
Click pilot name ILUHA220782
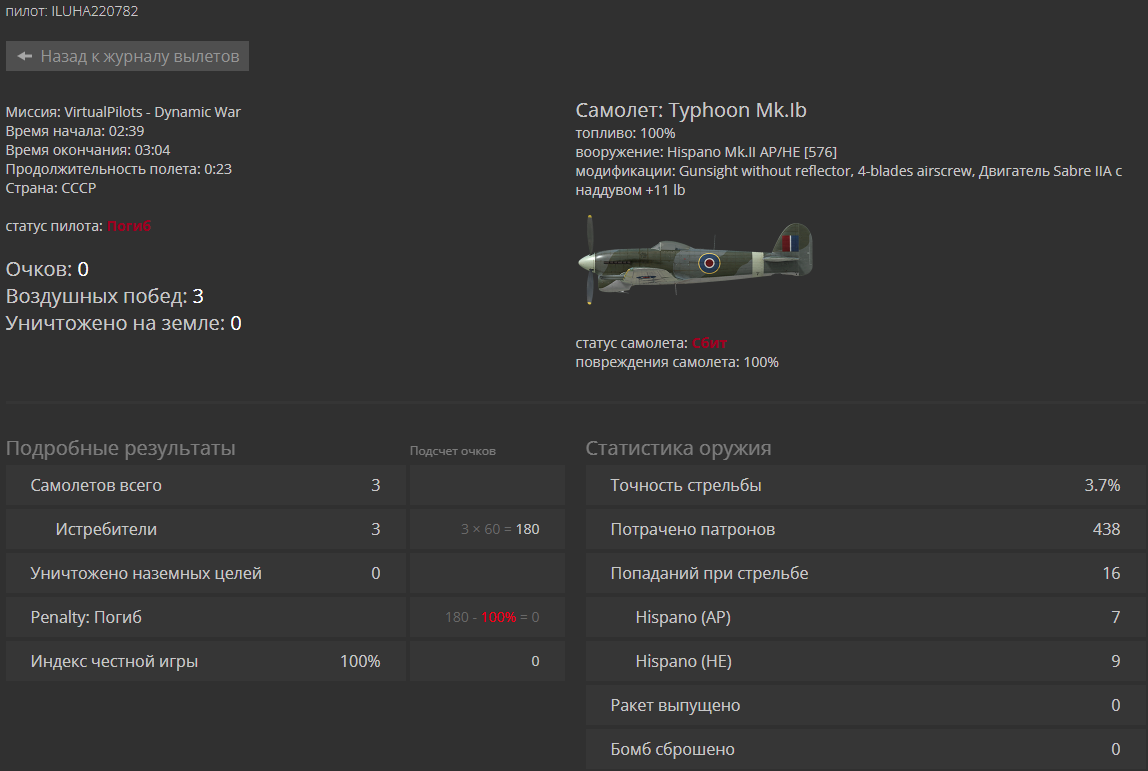94,11
